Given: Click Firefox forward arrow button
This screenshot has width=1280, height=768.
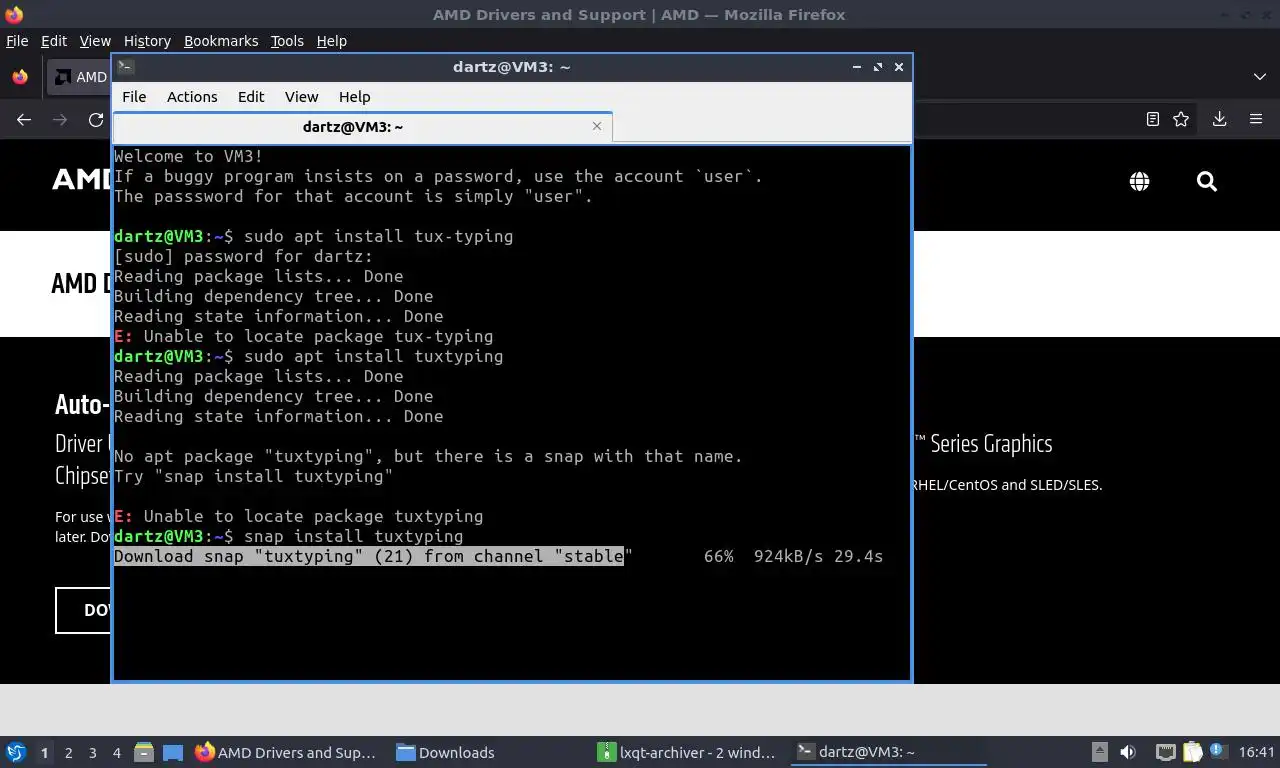Looking at the screenshot, I should pyautogui.click(x=60, y=119).
